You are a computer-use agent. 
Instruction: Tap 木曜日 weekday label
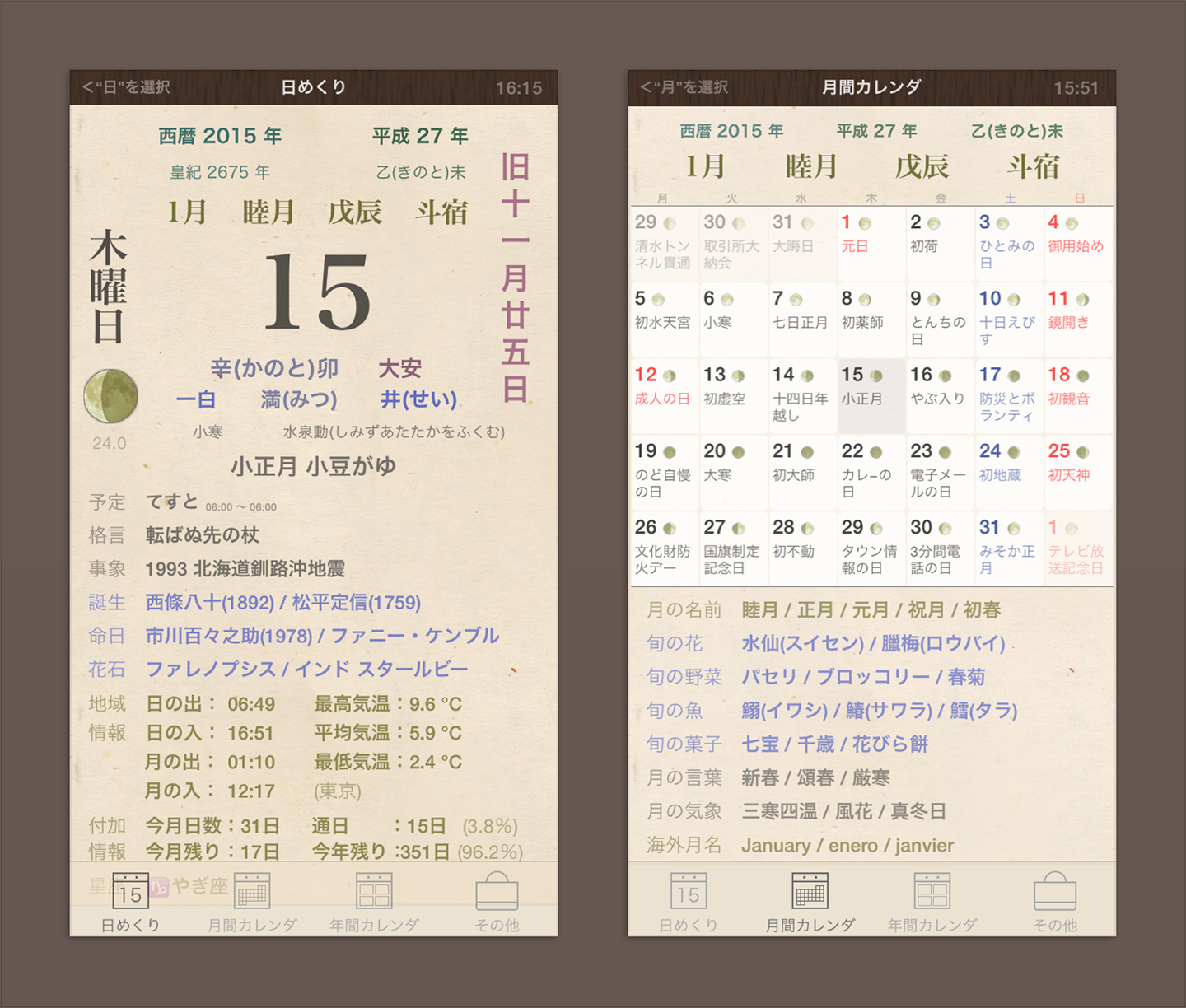click(108, 287)
